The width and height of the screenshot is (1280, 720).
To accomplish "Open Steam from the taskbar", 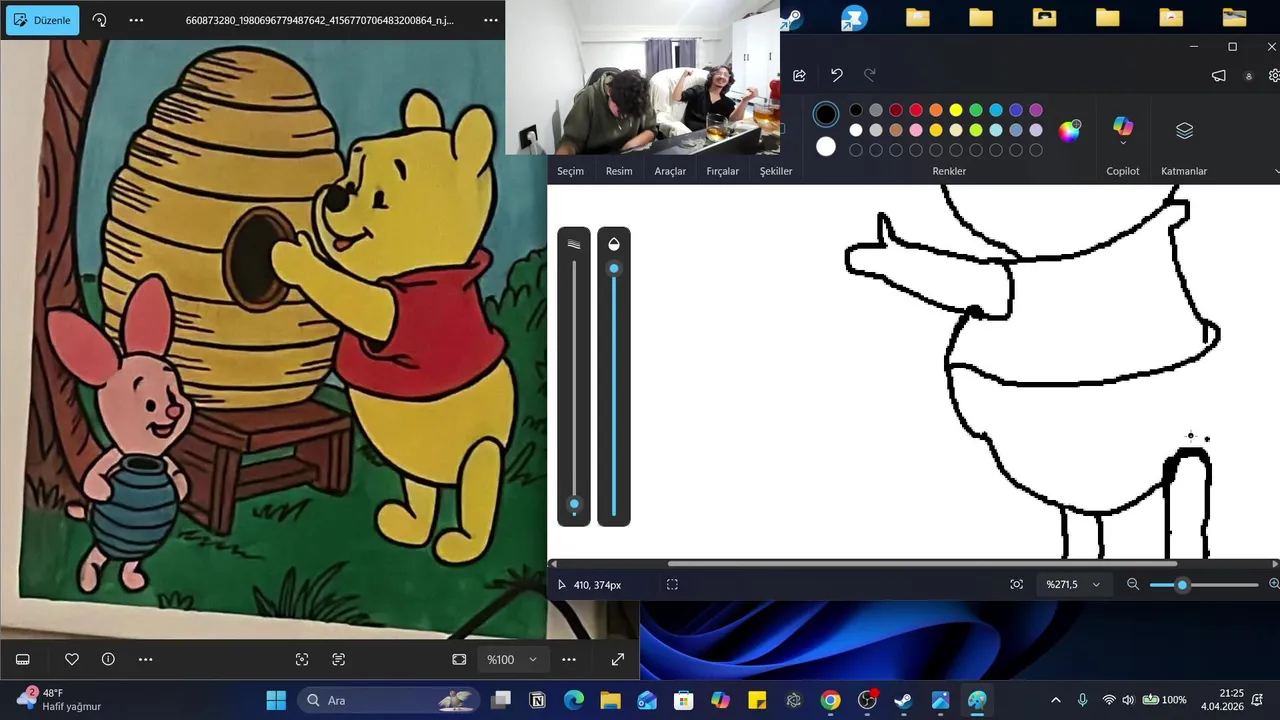I will (903, 700).
